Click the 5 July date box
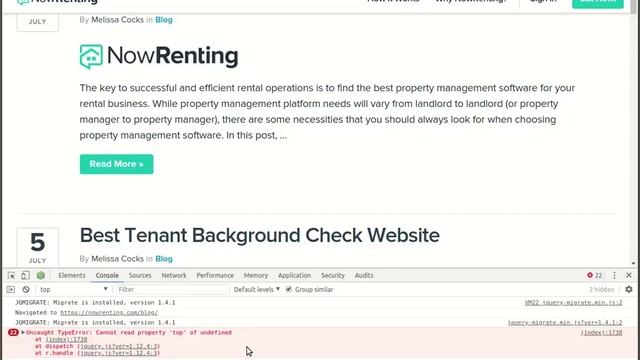 tap(38, 247)
